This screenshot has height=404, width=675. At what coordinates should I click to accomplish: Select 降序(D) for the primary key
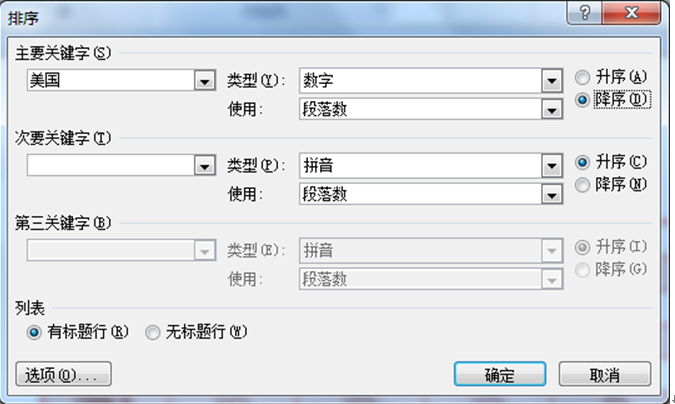tap(583, 99)
